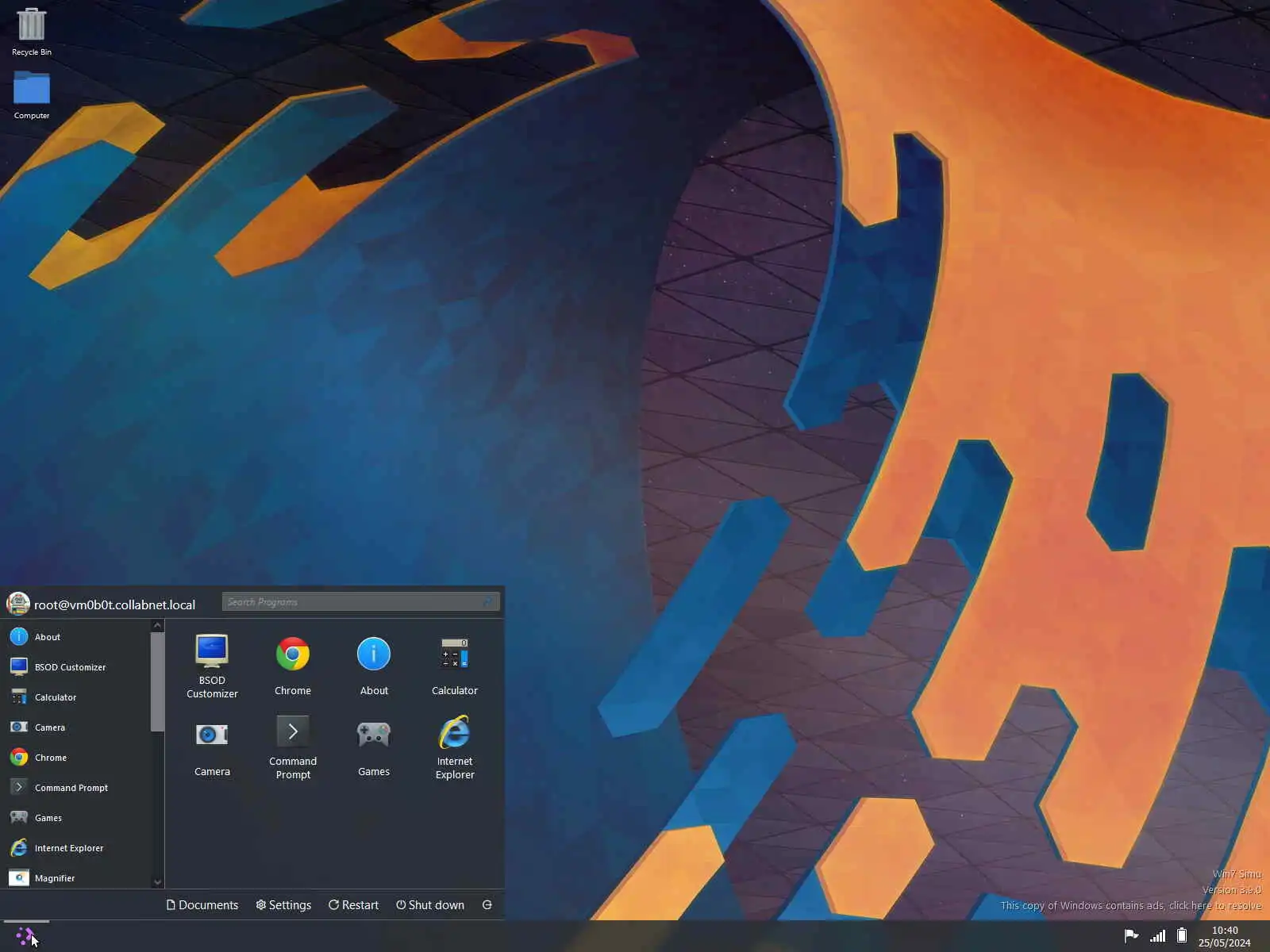Open the Internet Explorer tile in the grid
1270x952 pixels.
point(455,747)
